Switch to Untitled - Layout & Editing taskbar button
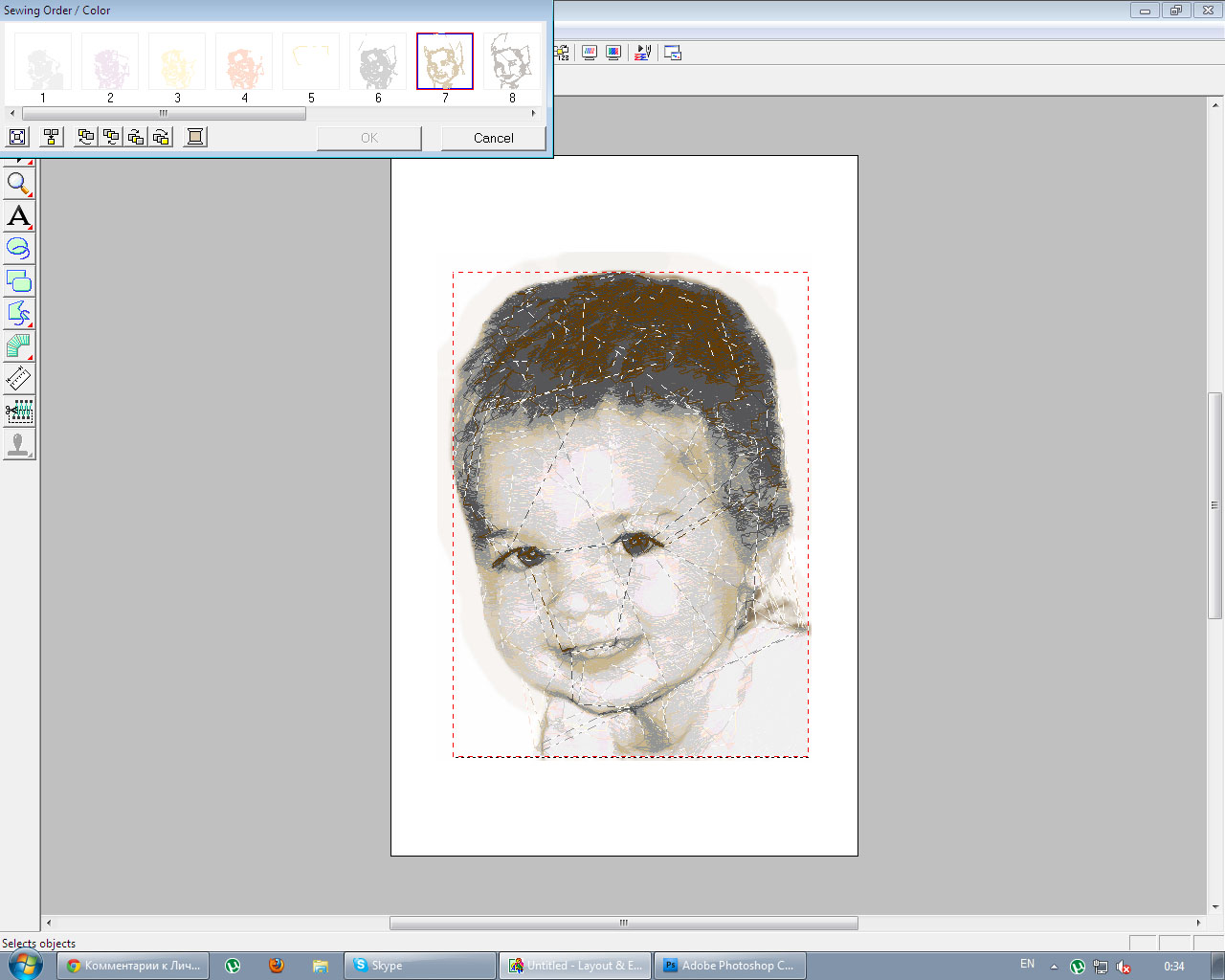The width and height of the screenshot is (1225, 980). point(575,966)
